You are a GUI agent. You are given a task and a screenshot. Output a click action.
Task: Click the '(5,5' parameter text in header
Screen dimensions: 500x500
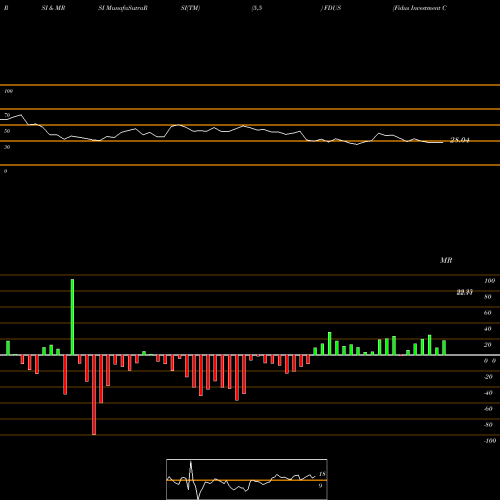pos(257,8)
